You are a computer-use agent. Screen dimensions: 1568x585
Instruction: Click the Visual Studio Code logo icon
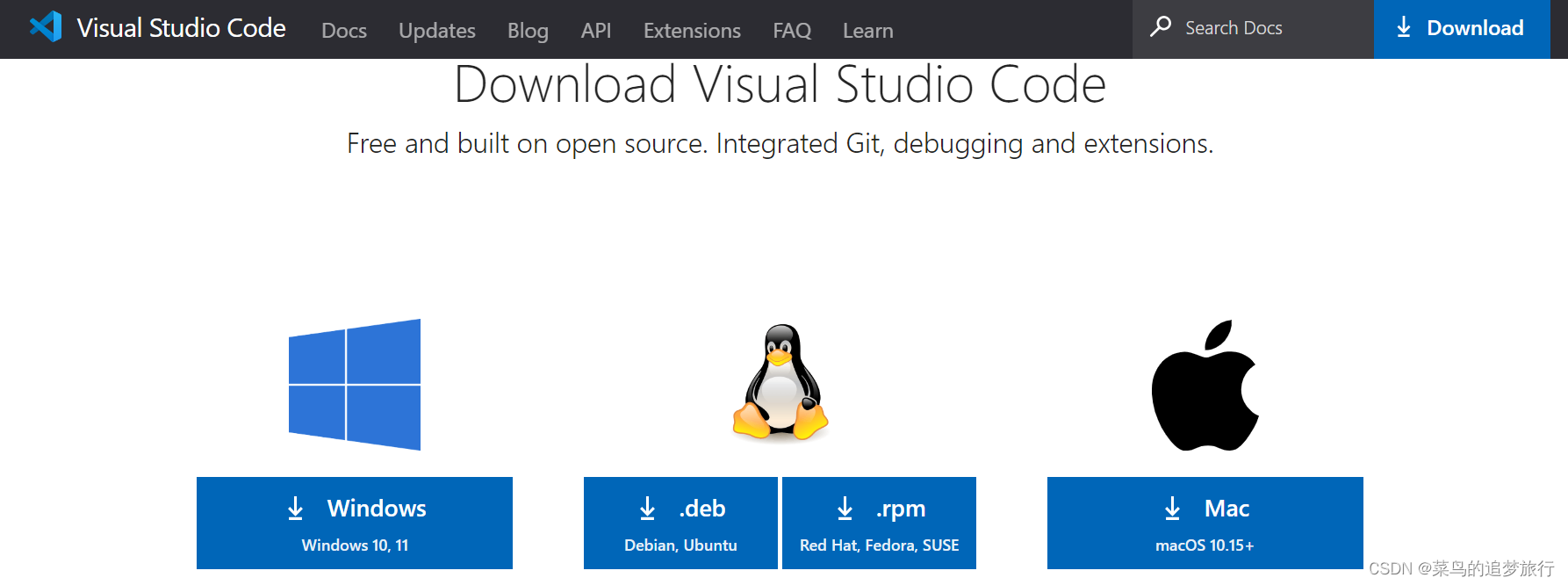click(x=46, y=27)
